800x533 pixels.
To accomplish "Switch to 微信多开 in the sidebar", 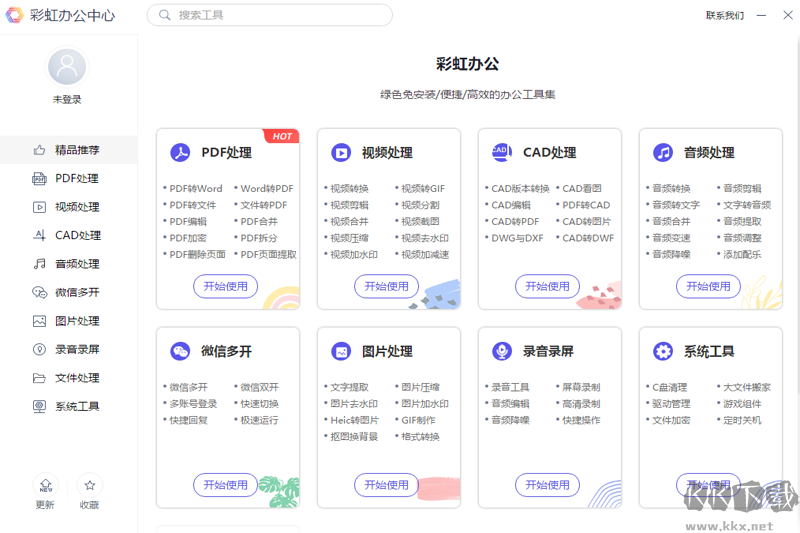I will pos(69,292).
